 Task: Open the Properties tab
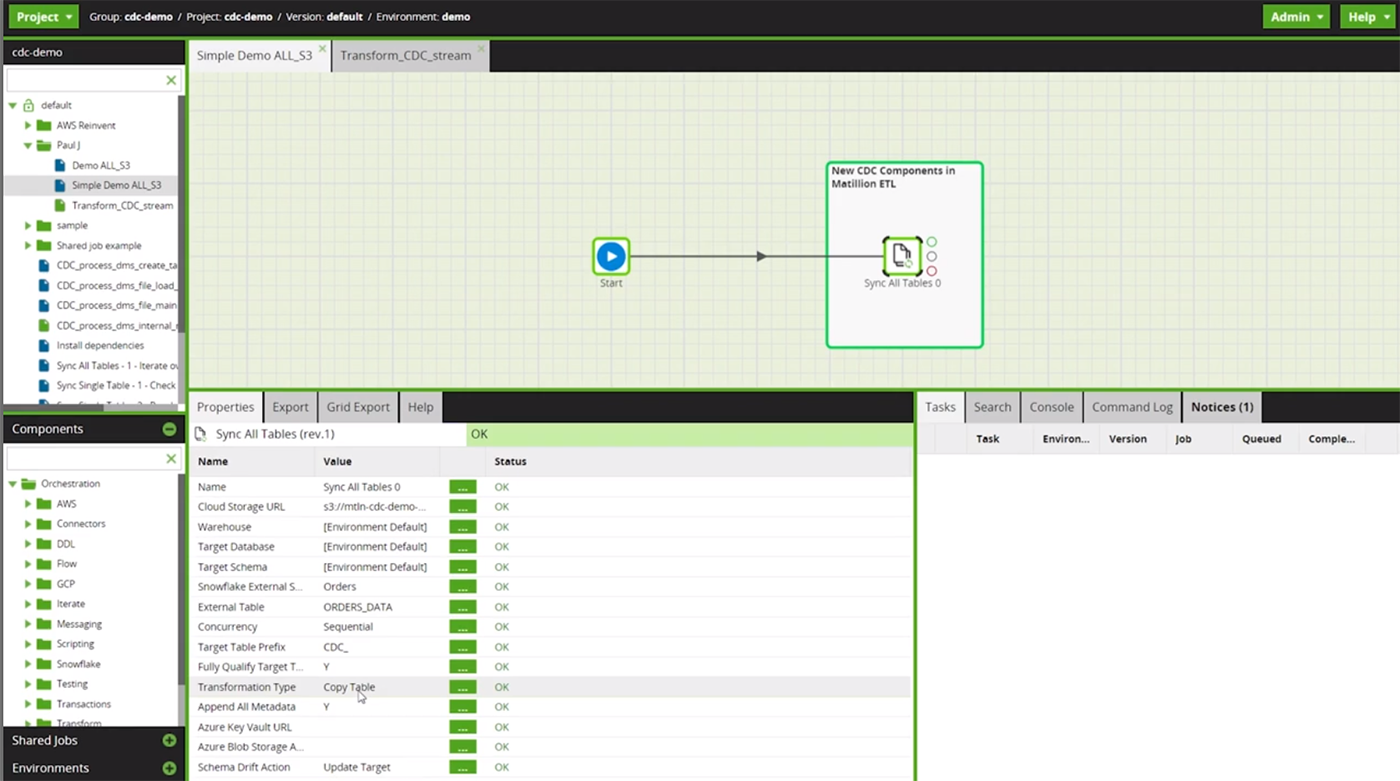[225, 407]
